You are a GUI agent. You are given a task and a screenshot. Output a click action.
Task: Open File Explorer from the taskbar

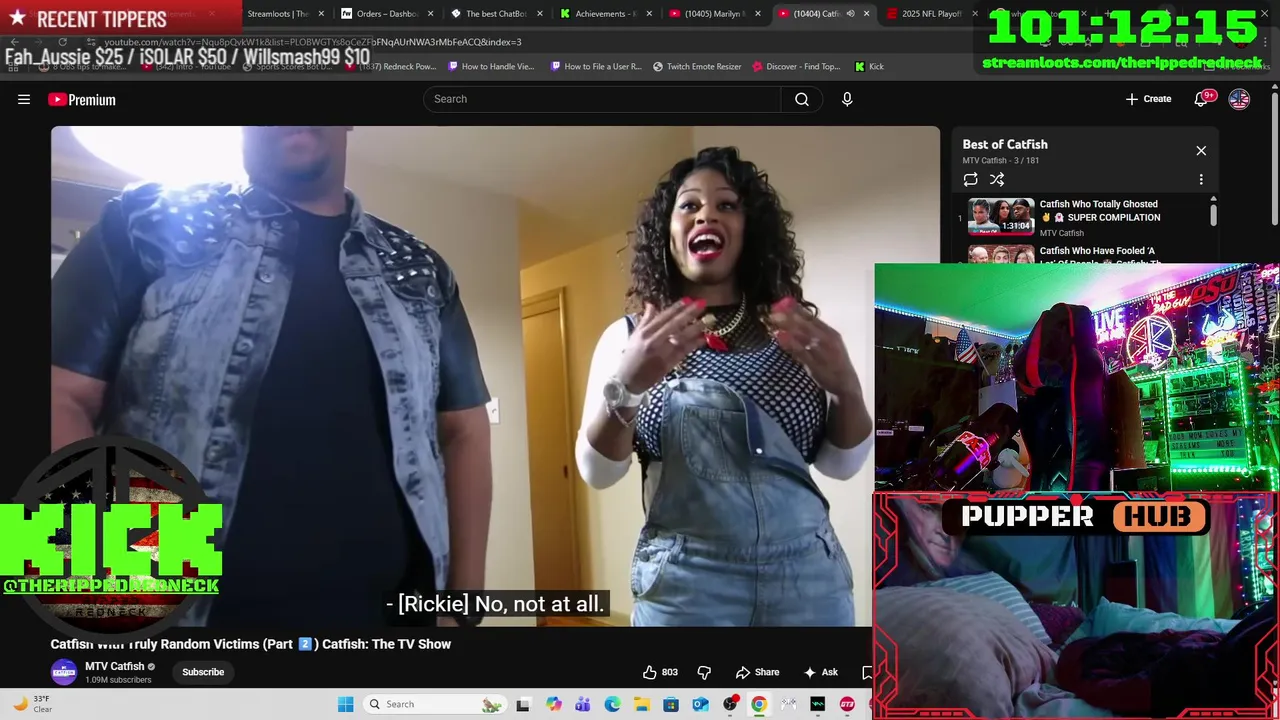[641, 704]
